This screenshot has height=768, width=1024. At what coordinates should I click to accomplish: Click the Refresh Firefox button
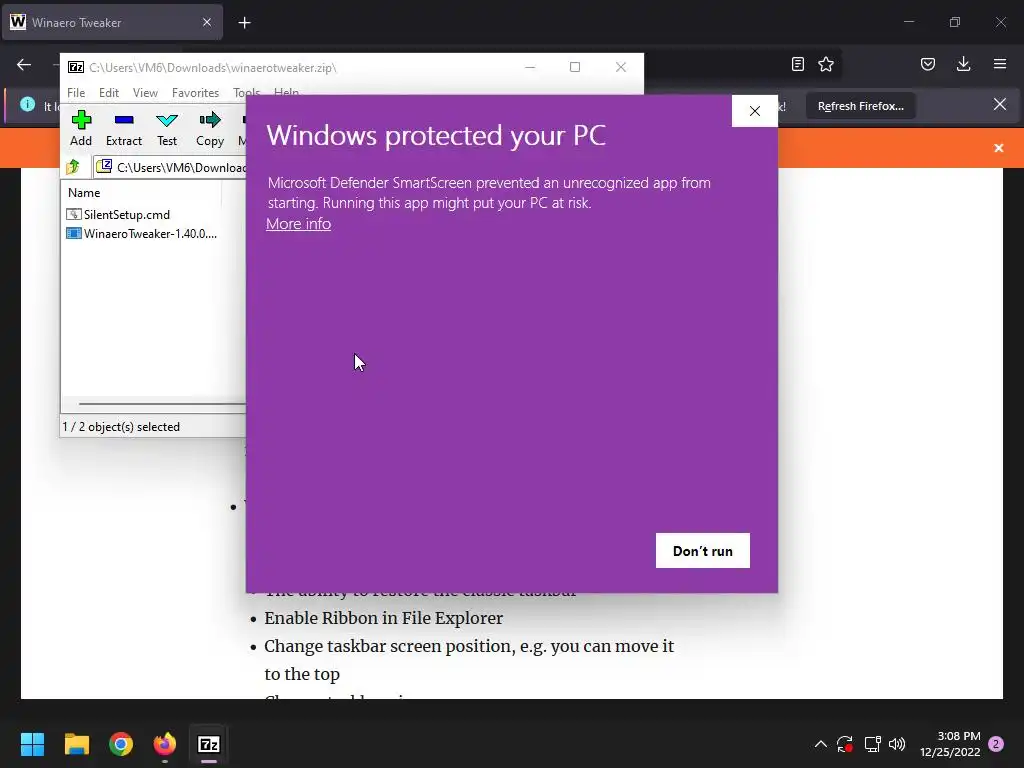pyautogui.click(x=861, y=106)
